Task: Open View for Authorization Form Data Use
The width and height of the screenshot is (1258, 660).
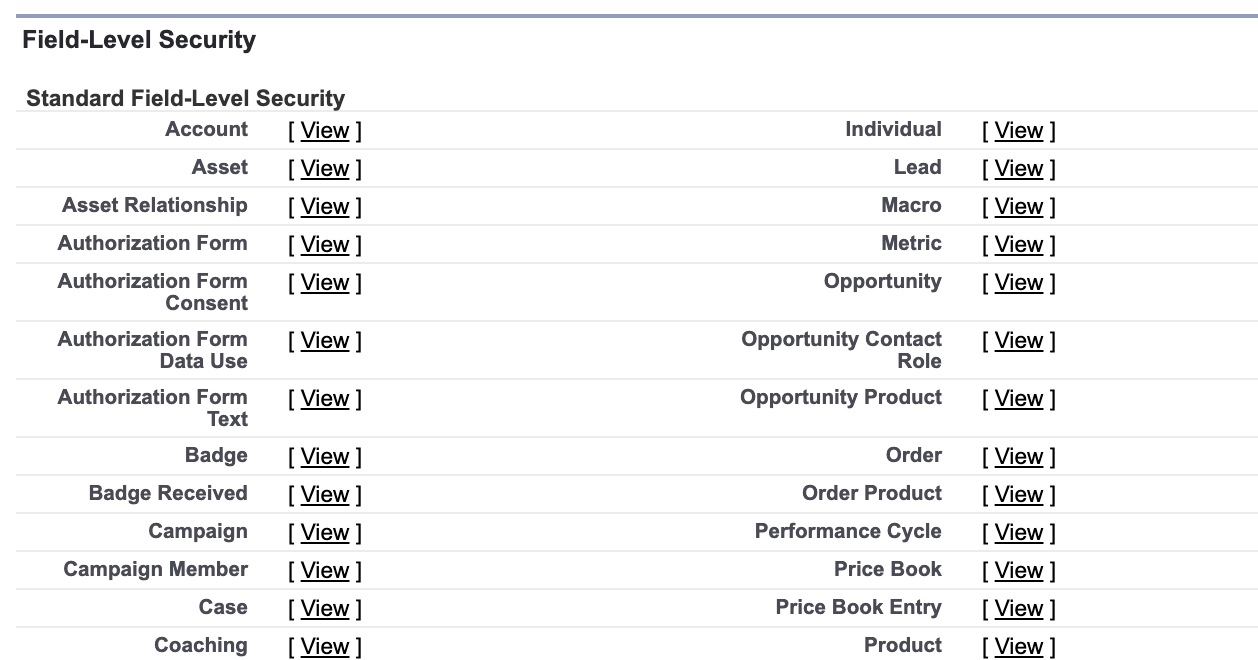Action: tap(325, 341)
